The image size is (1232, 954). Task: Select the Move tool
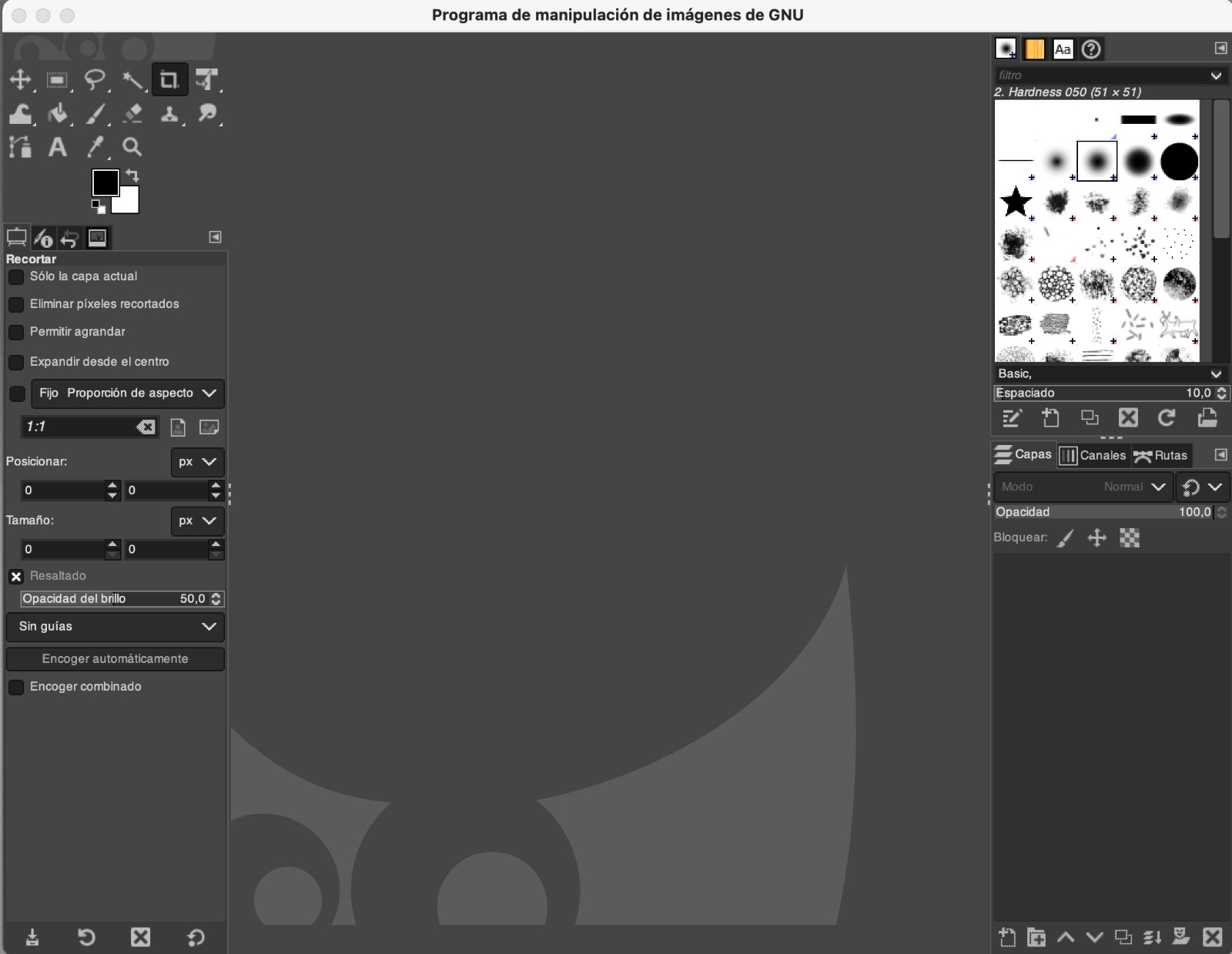click(x=20, y=79)
